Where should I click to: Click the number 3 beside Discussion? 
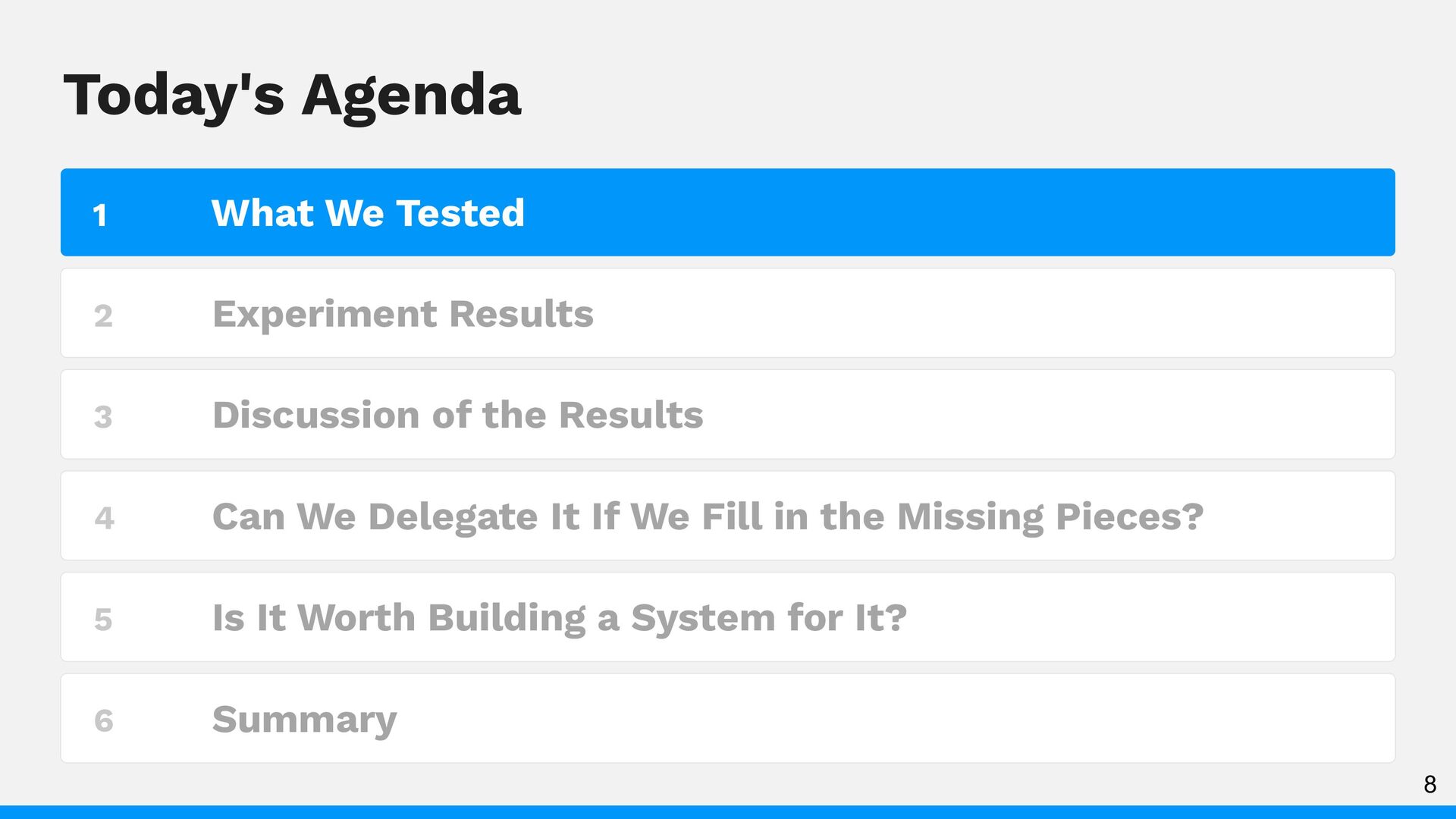coord(103,417)
